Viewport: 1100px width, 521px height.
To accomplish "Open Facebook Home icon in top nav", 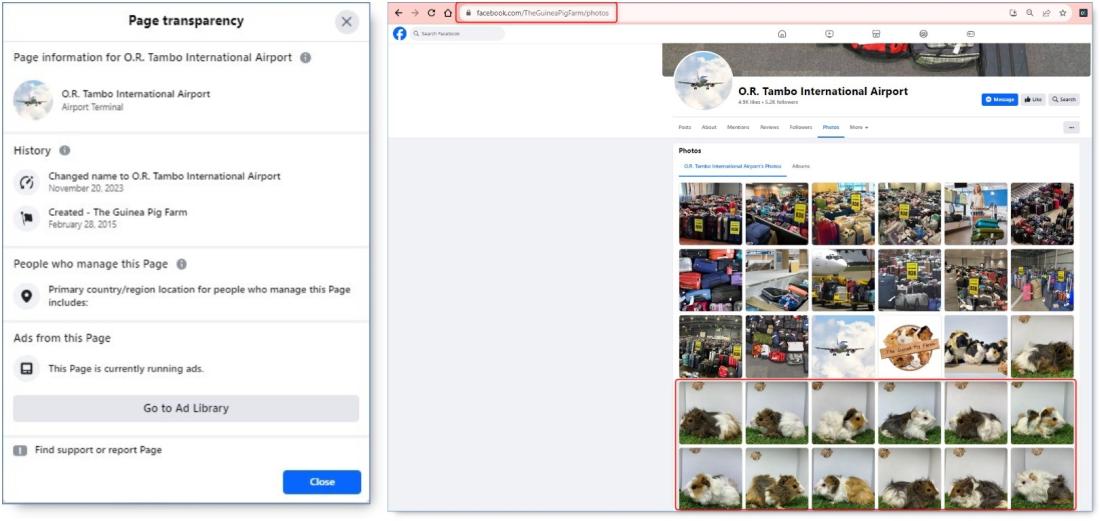I will pos(782,34).
